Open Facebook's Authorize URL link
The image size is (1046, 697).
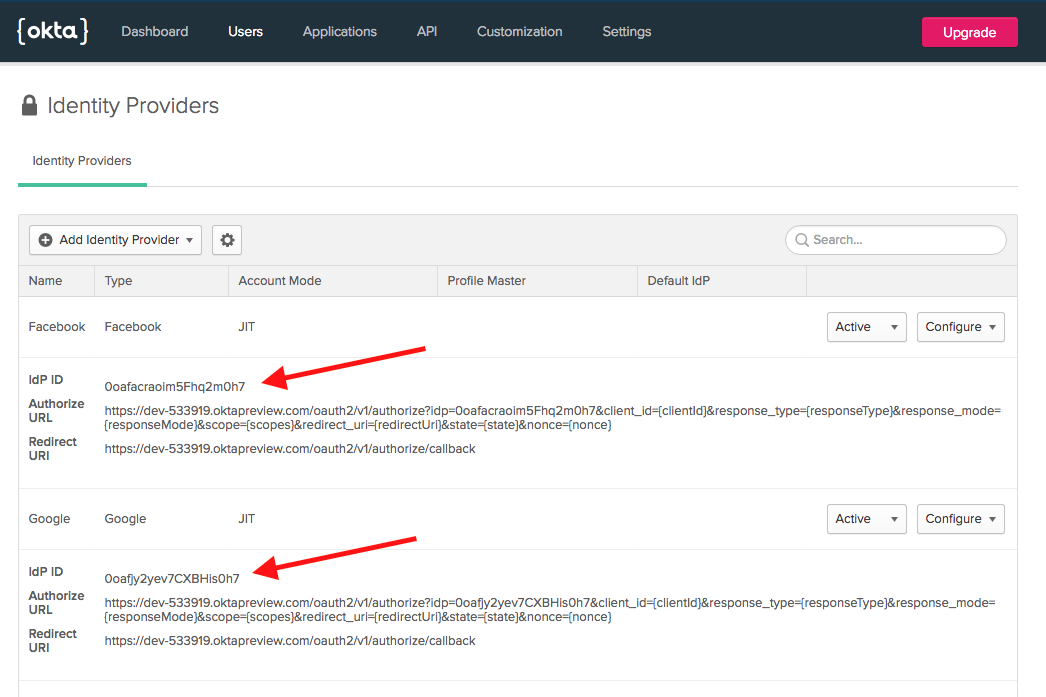(400, 410)
